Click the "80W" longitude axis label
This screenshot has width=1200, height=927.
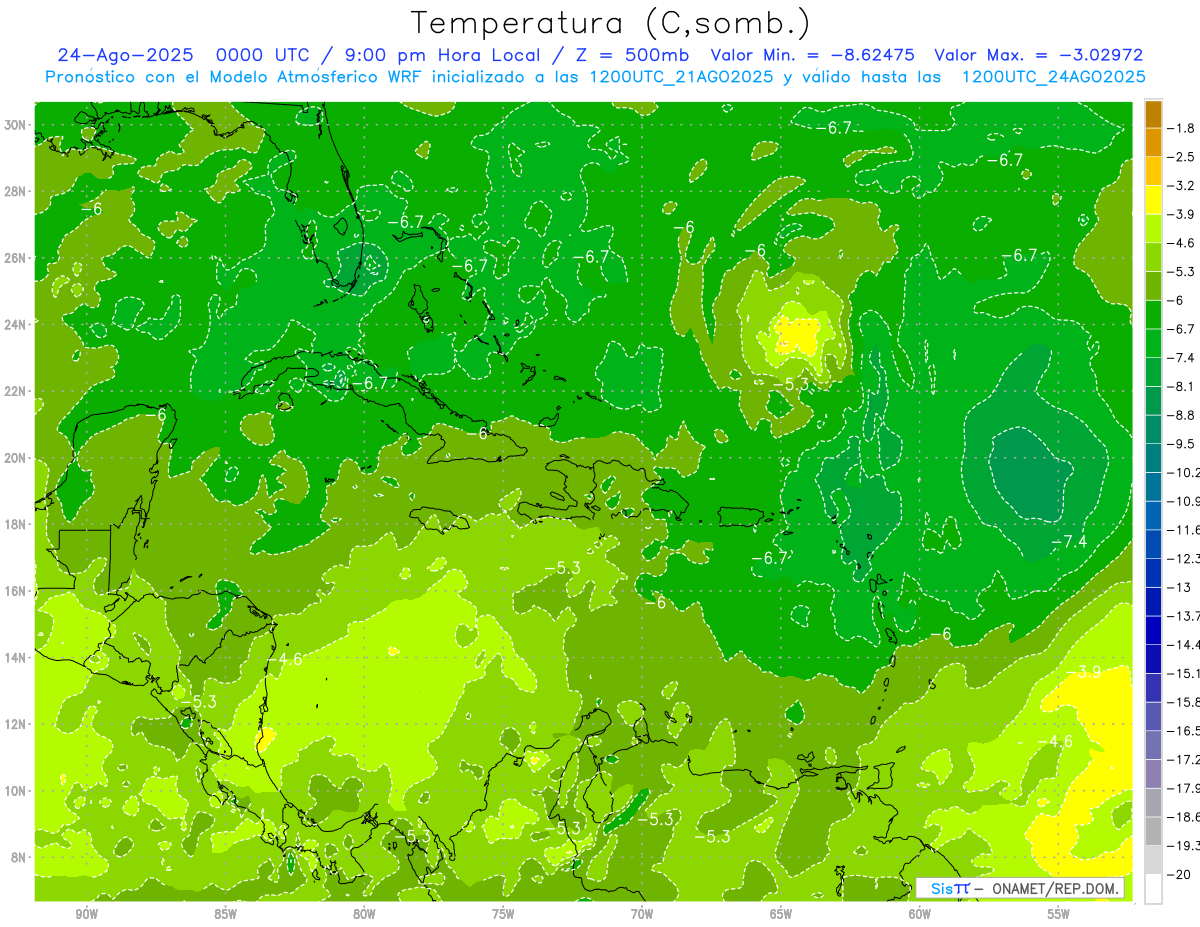(x=364, y=914)
